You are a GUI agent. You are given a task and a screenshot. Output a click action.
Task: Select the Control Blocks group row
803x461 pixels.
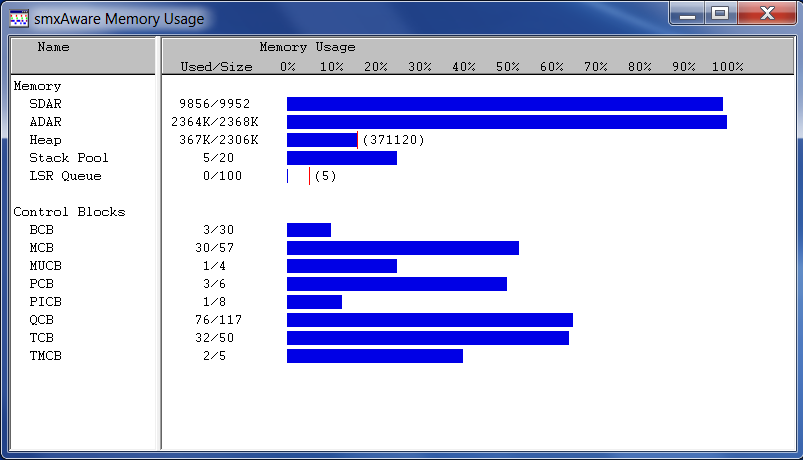[x=69, y=212]
